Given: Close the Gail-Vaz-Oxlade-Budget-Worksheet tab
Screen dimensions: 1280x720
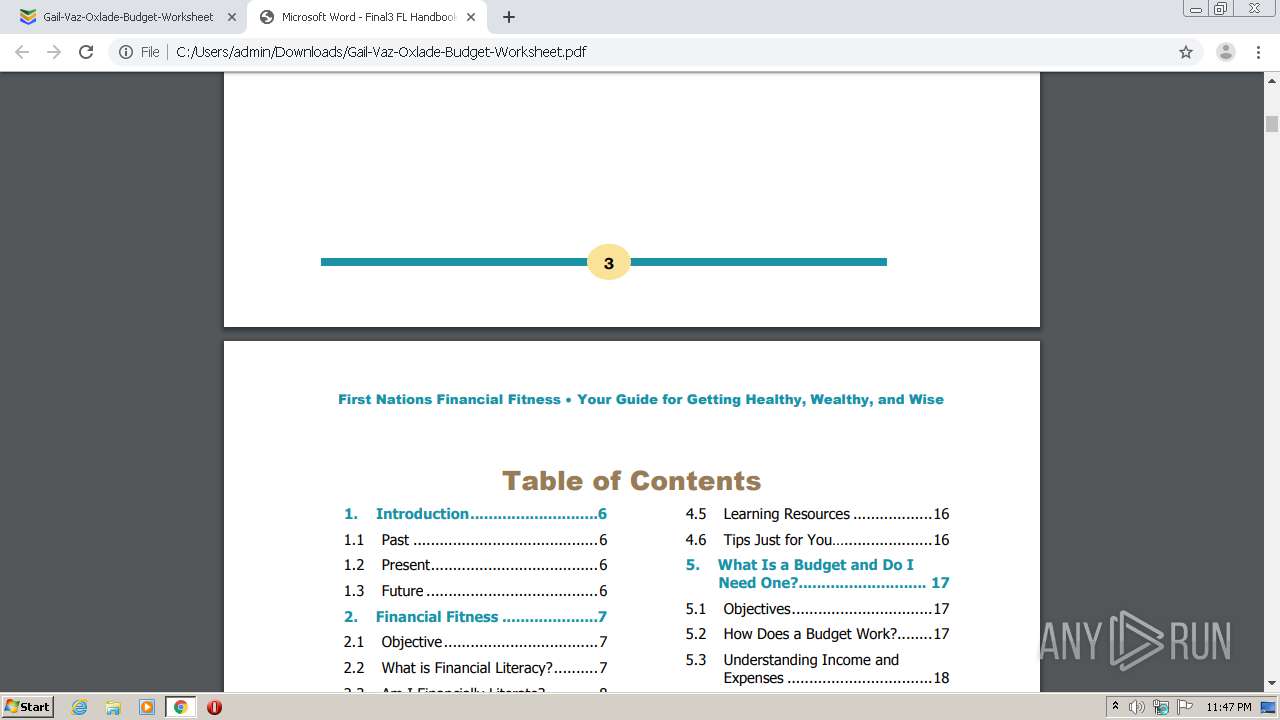Looking at the screenshot, I should click(x=232, y=17).
